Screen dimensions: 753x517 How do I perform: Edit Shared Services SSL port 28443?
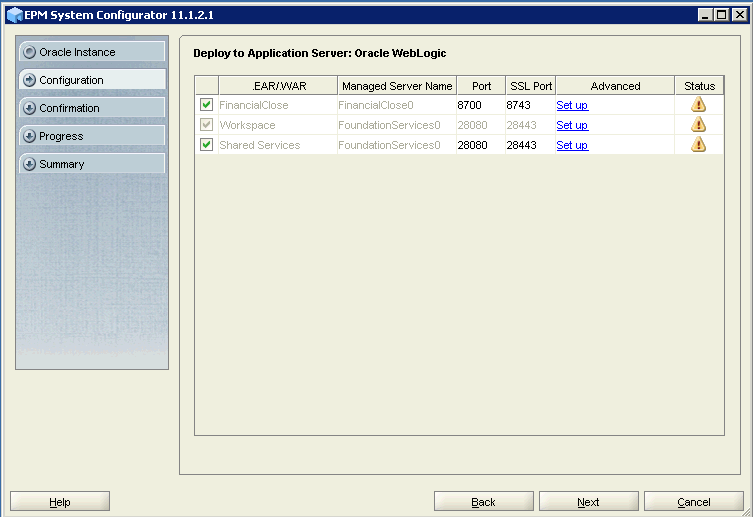(x=530, y=145)
